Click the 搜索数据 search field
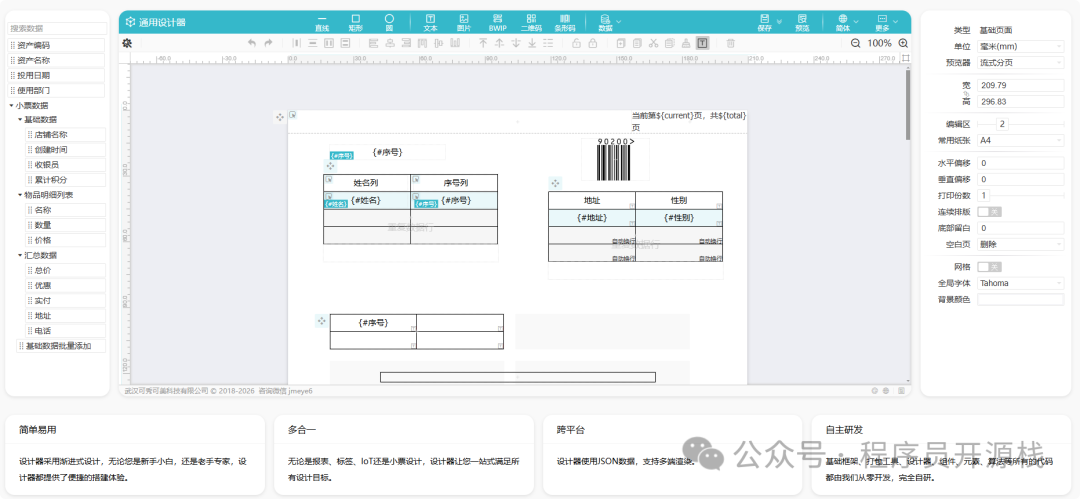Viewport: 1080px width, 499px height. [57, 29]
